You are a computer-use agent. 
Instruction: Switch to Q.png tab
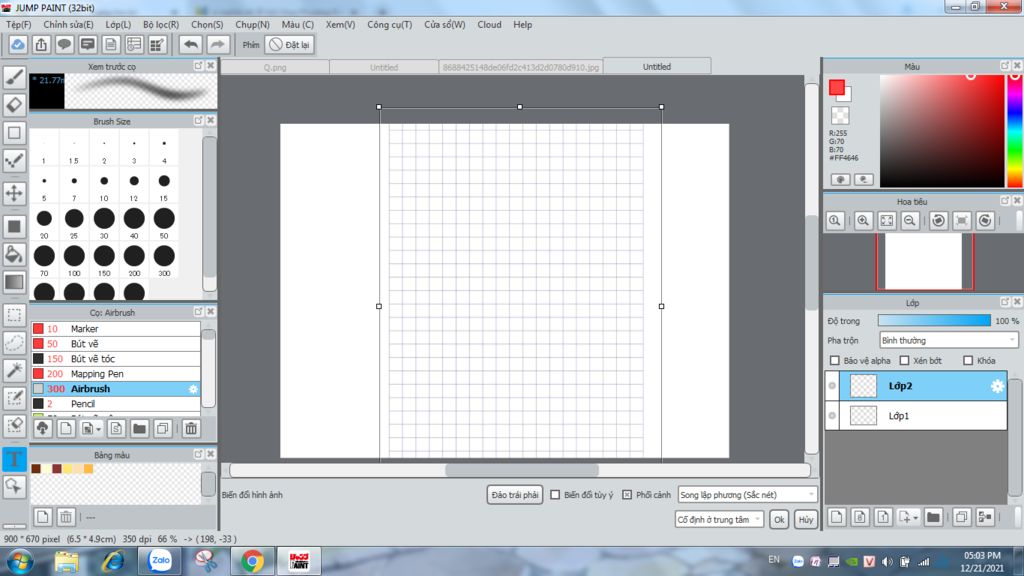[x=275, y=67]
